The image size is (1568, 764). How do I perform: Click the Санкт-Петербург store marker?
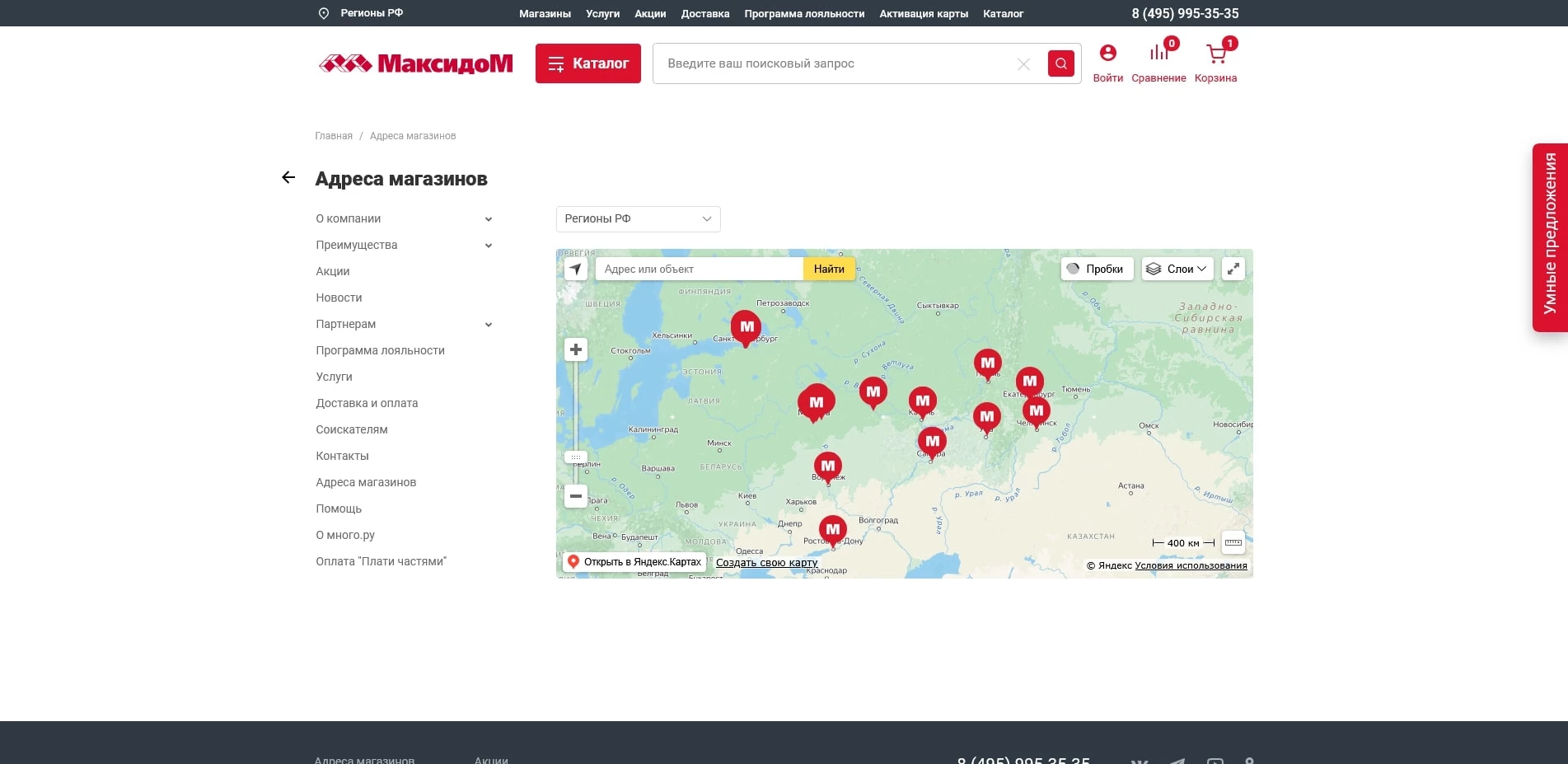pos(745,326)
